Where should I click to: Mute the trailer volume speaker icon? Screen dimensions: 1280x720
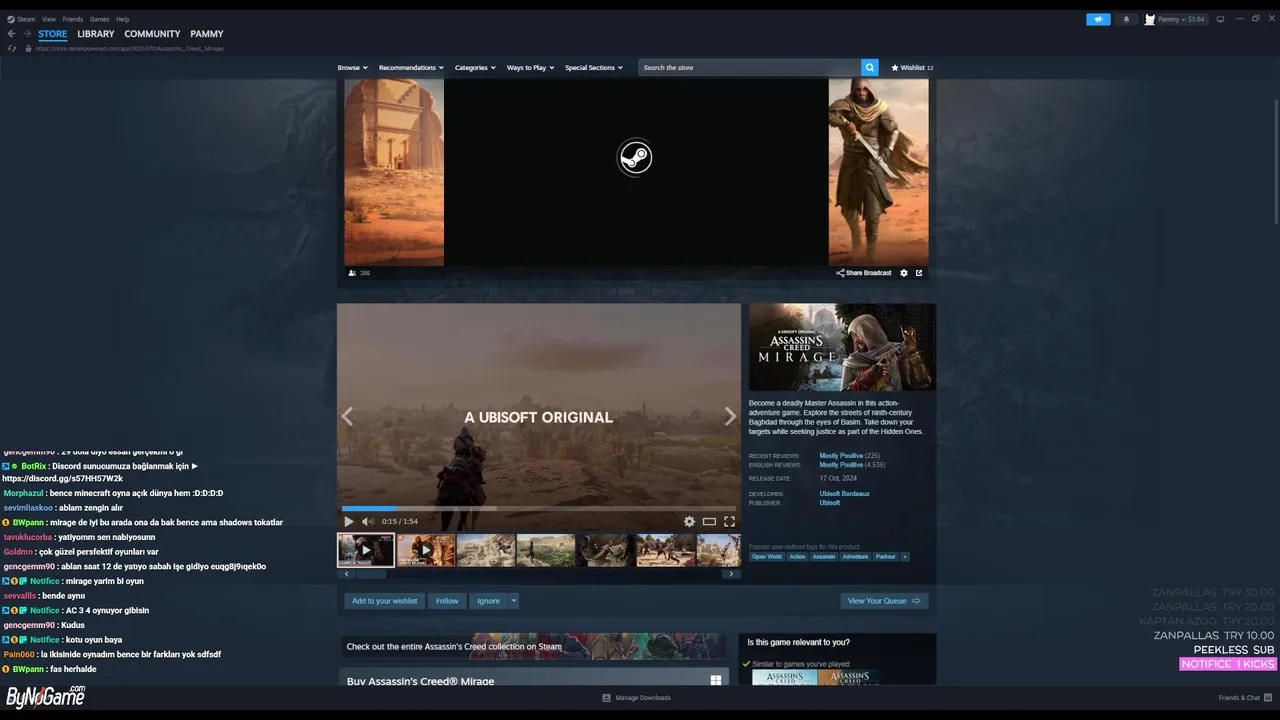point(367,521)
